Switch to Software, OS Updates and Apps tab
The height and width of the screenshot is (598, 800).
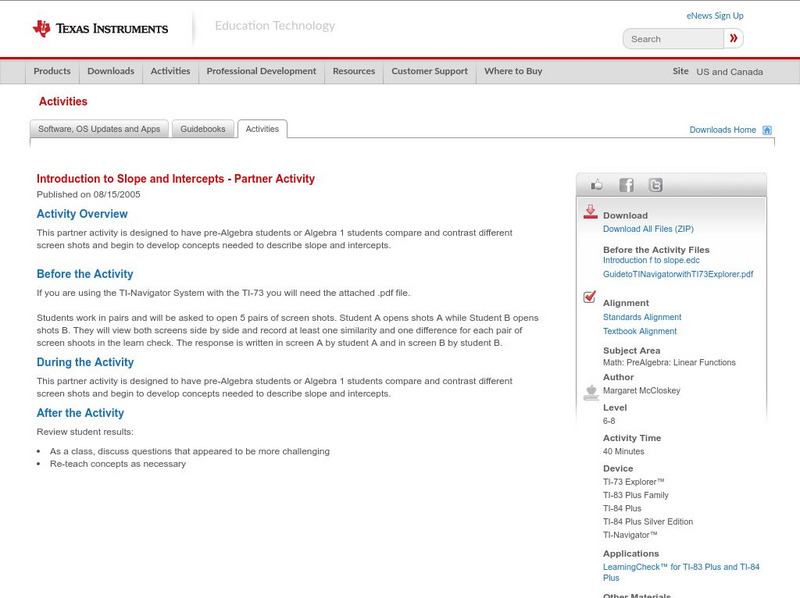click(x=99, y=129)
